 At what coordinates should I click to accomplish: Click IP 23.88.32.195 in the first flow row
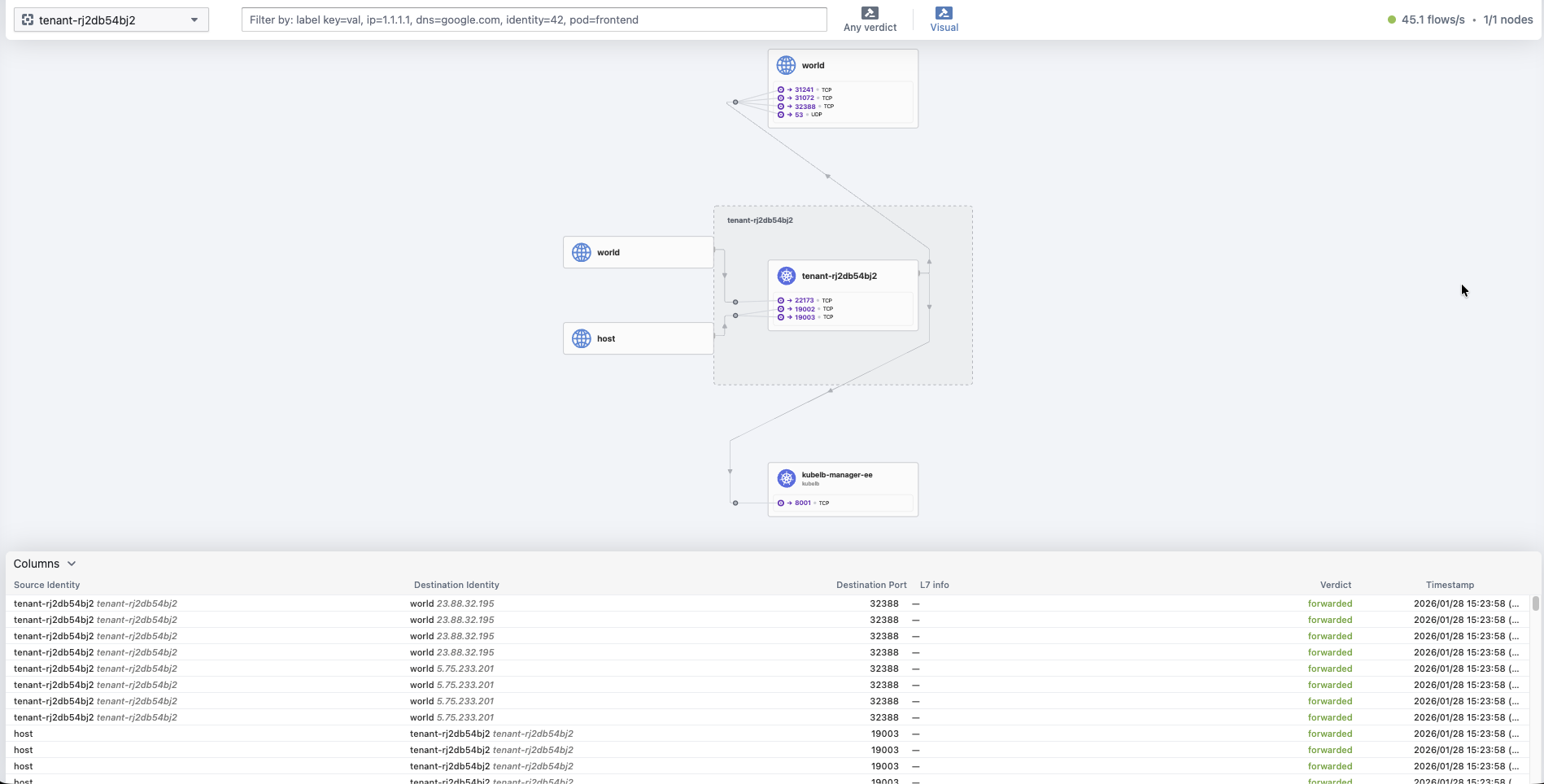(x=465, y=603)
